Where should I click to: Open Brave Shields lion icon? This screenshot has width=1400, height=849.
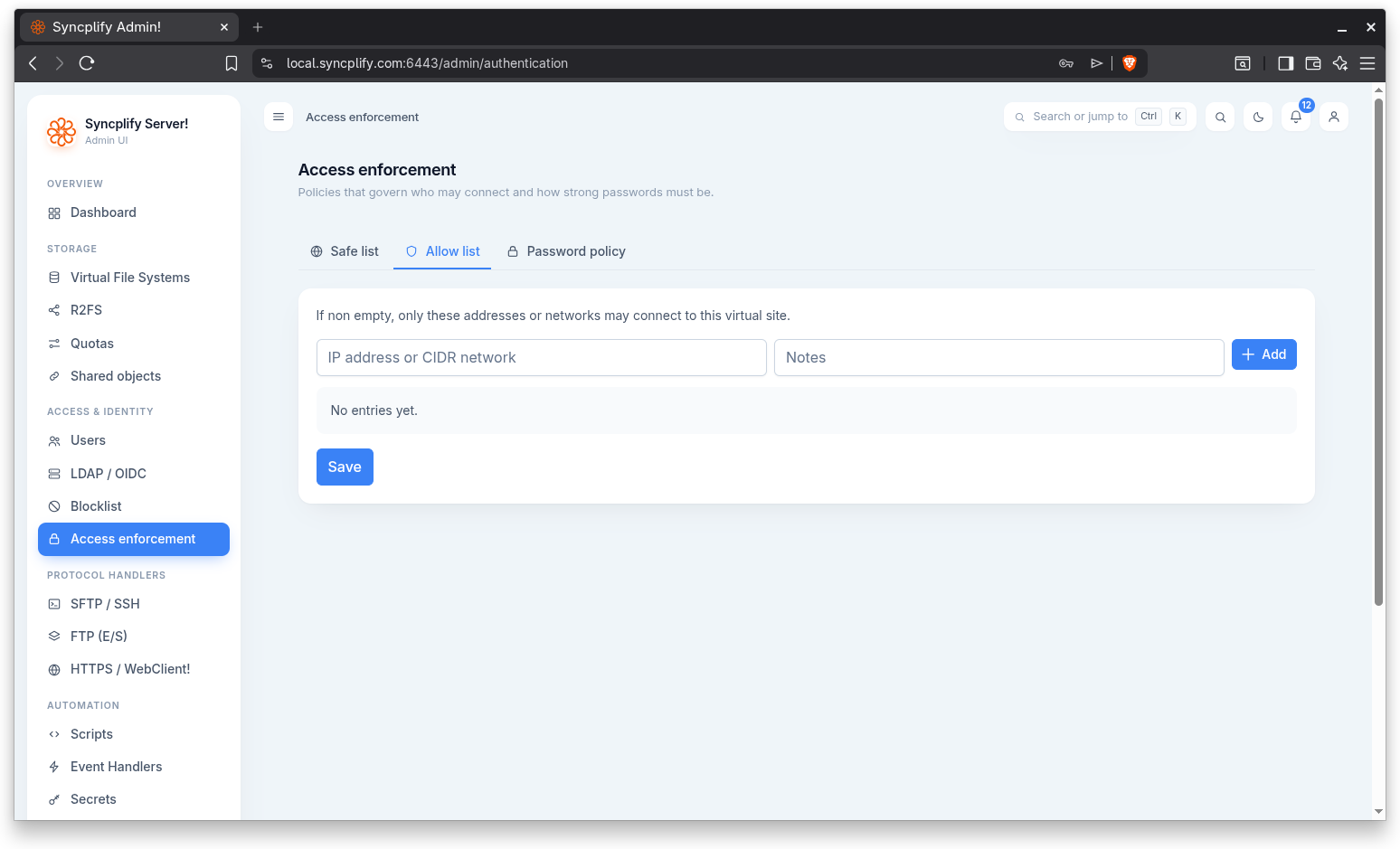click(x=1129, y=63)
